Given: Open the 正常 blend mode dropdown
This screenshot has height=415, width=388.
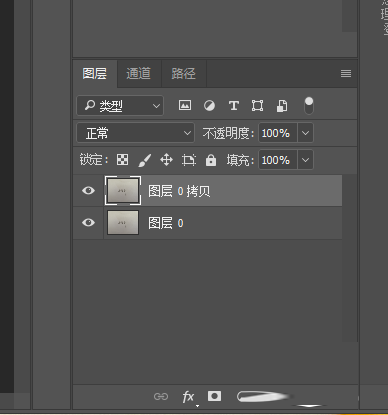Looking at the screenshot, I should [135, 133].
